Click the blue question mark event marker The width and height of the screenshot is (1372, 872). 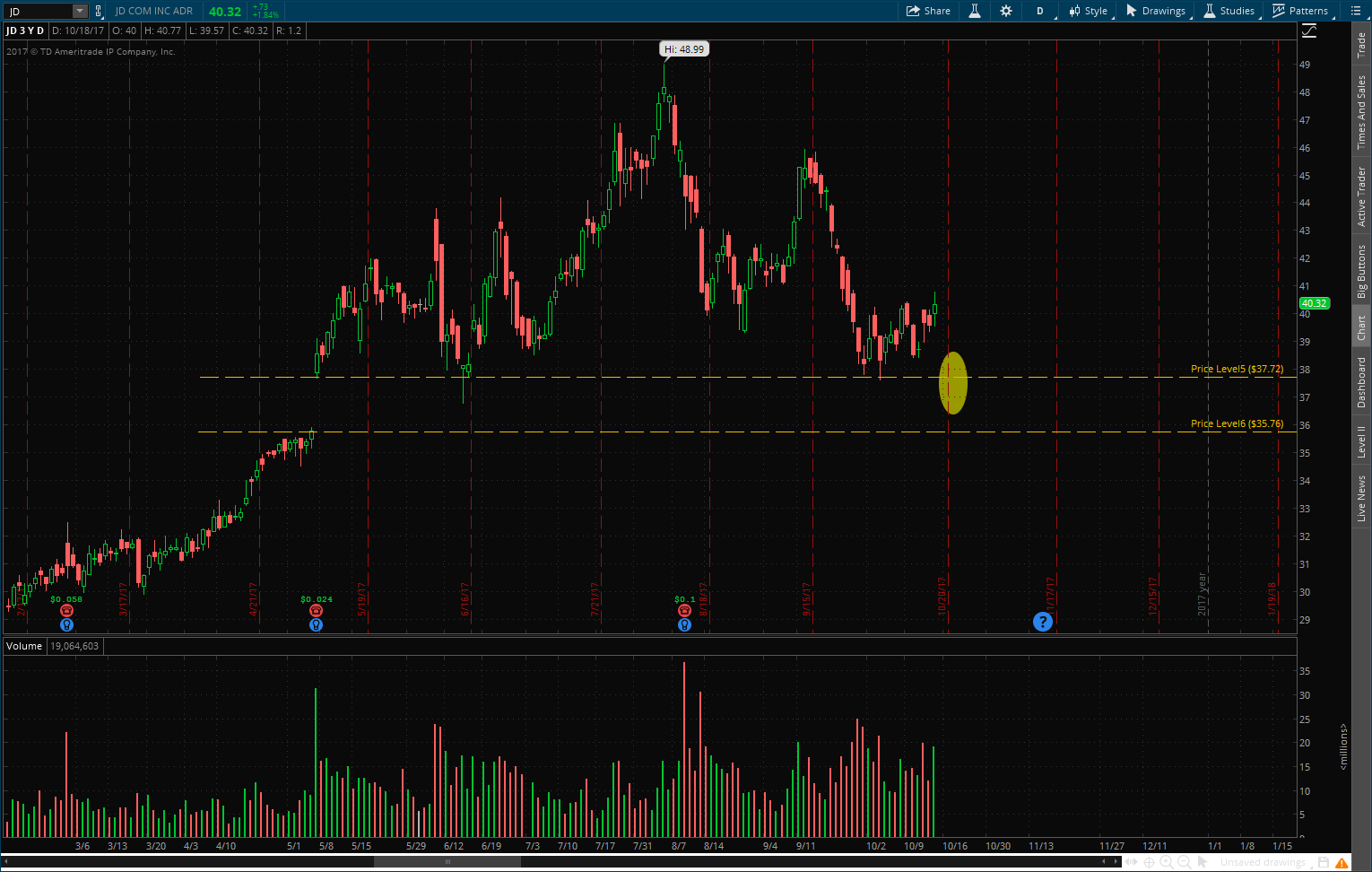coord(1042,622)
